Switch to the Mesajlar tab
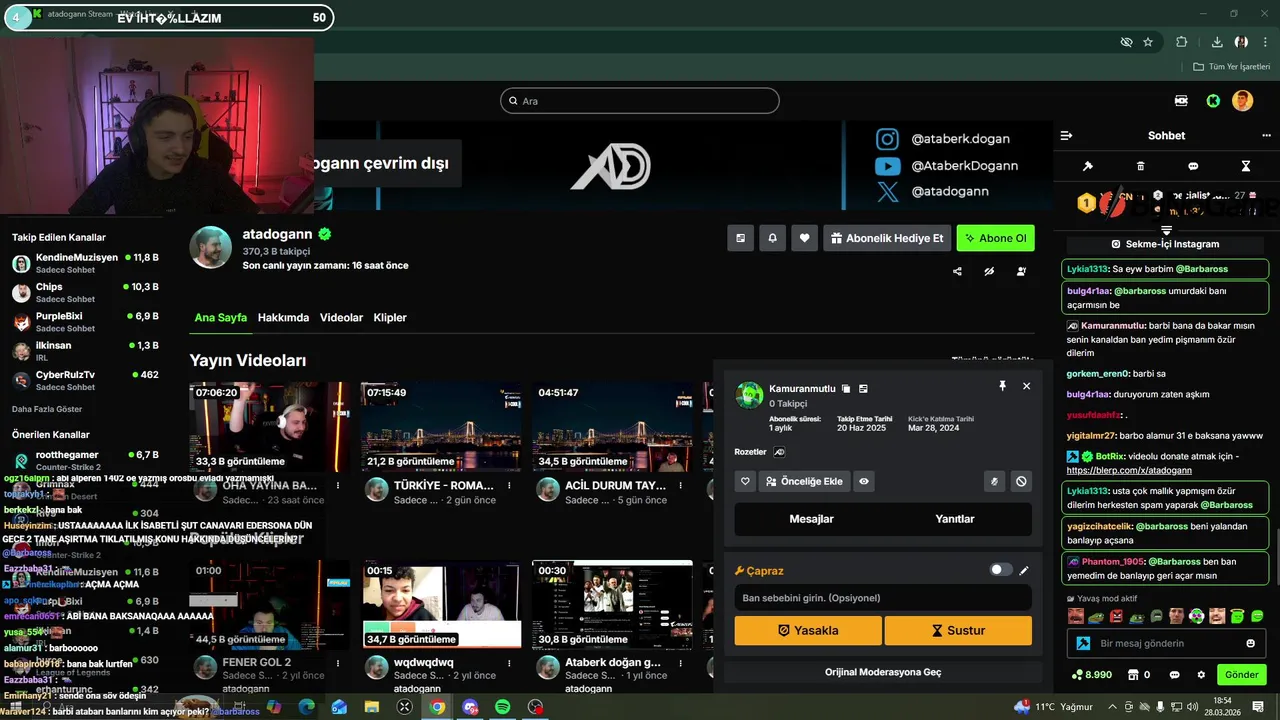Screen dimensions: 1280x720 [x=811, y=519]
